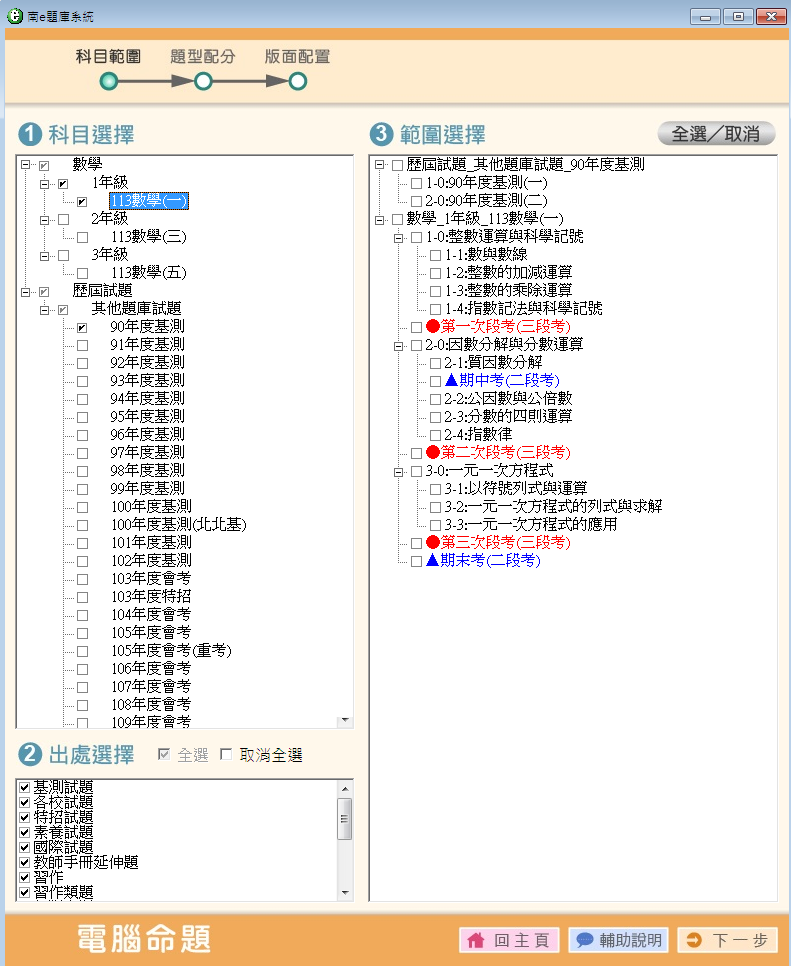
Task: Enable the 取消全選 checkbox
Action: (226, 755)
